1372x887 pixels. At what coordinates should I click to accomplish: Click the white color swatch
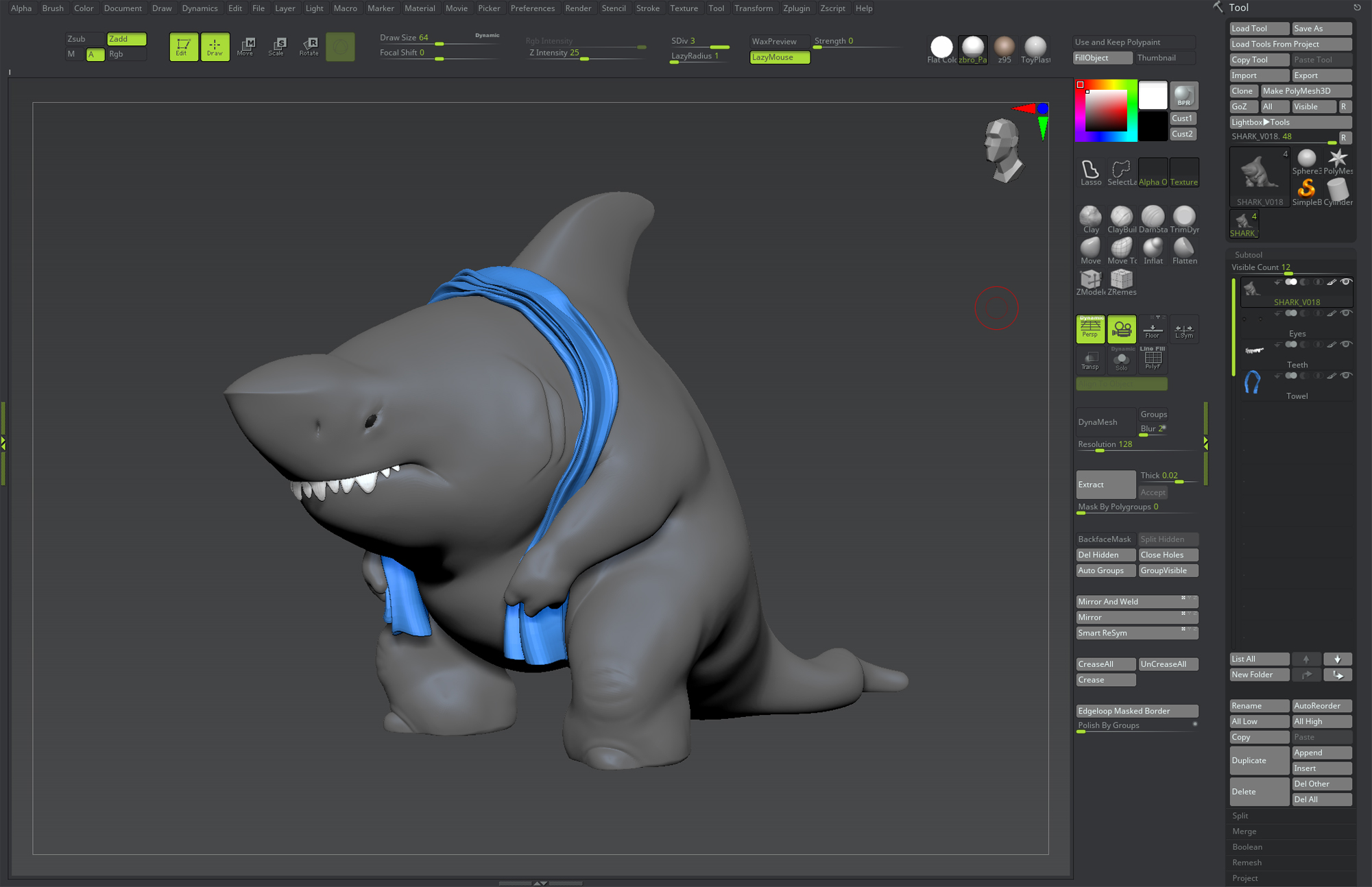coord(1153,95)
